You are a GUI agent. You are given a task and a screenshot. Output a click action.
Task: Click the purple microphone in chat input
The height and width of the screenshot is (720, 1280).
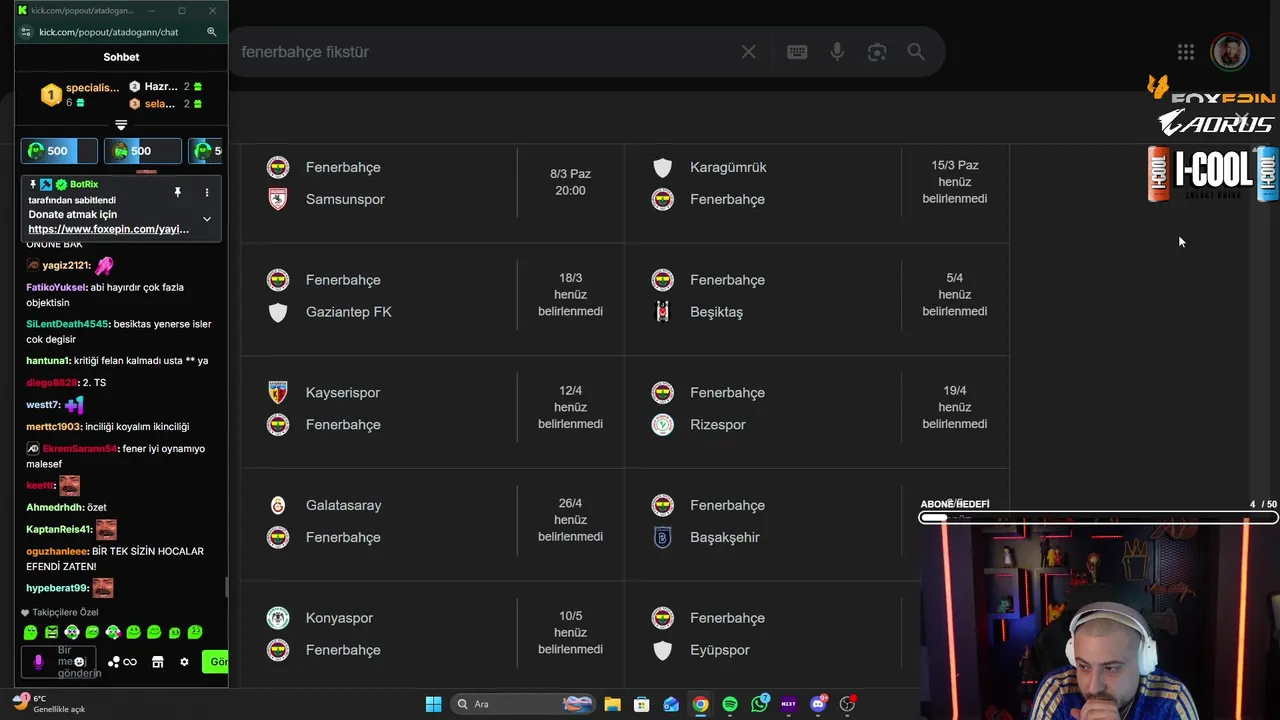(x=39, y=662)
